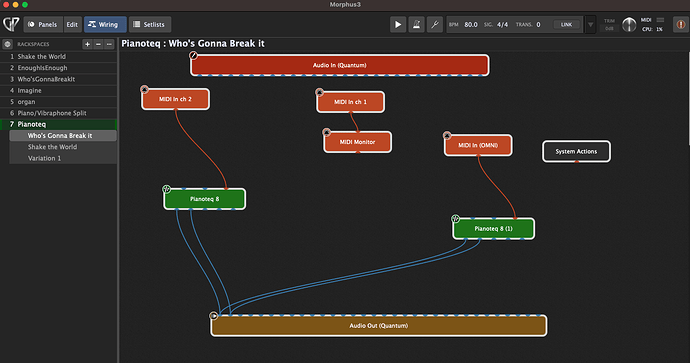Select the Audio Out (Quantum) block
Screen dimensions: 690x363
(x=378, y=326)
